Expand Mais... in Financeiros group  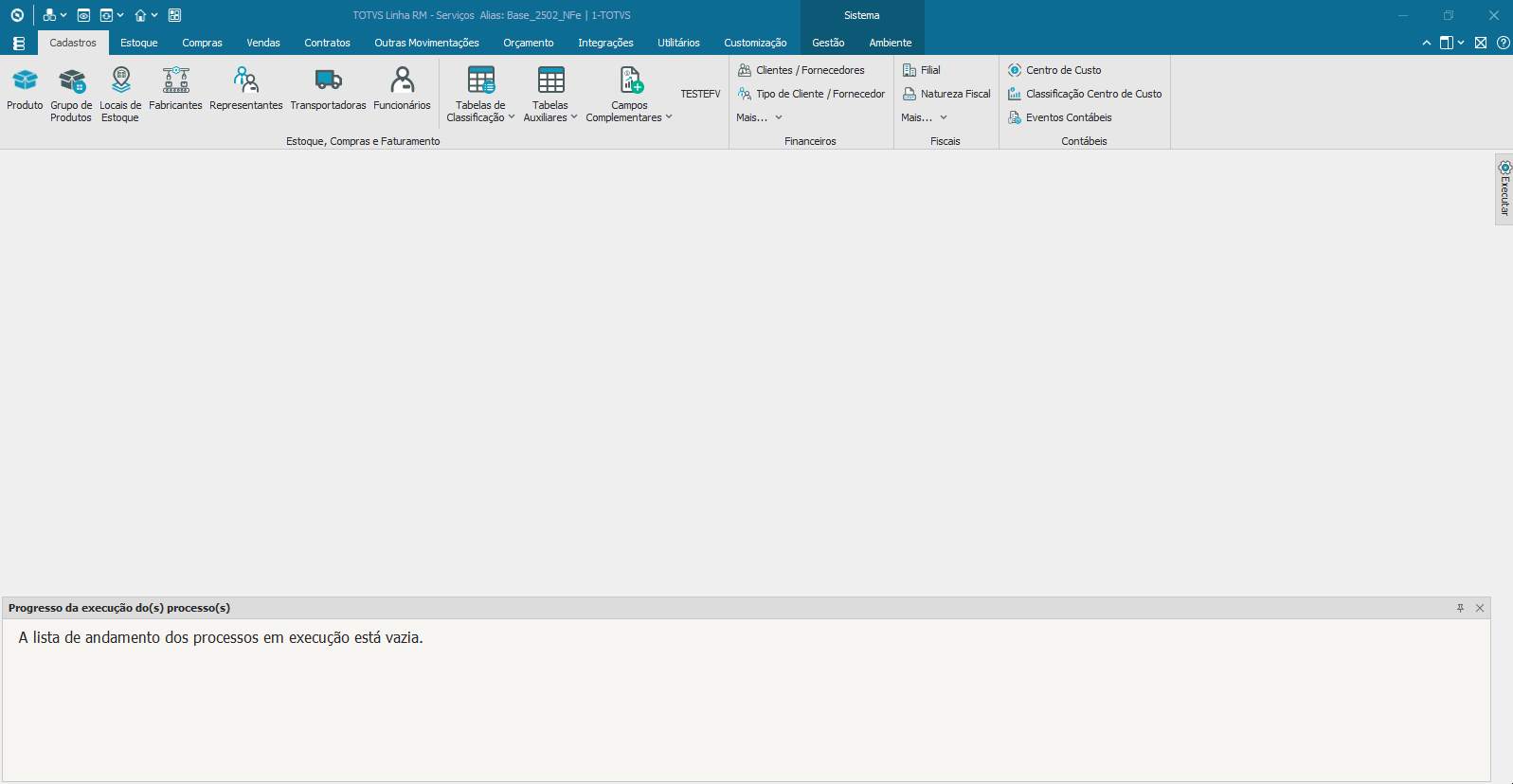click(760, 117)
